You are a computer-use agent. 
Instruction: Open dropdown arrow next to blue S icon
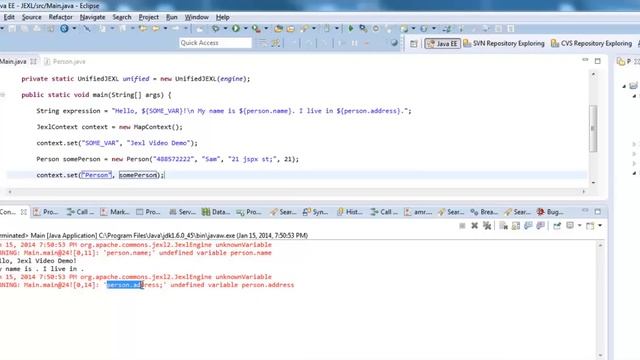(74, 29)
